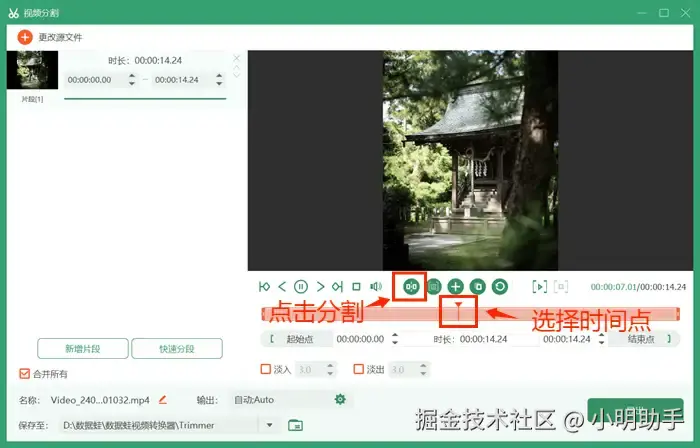Screen dimensions: 700x448
Task: Click the timeline playhead marker
Action: click(458, 309)
